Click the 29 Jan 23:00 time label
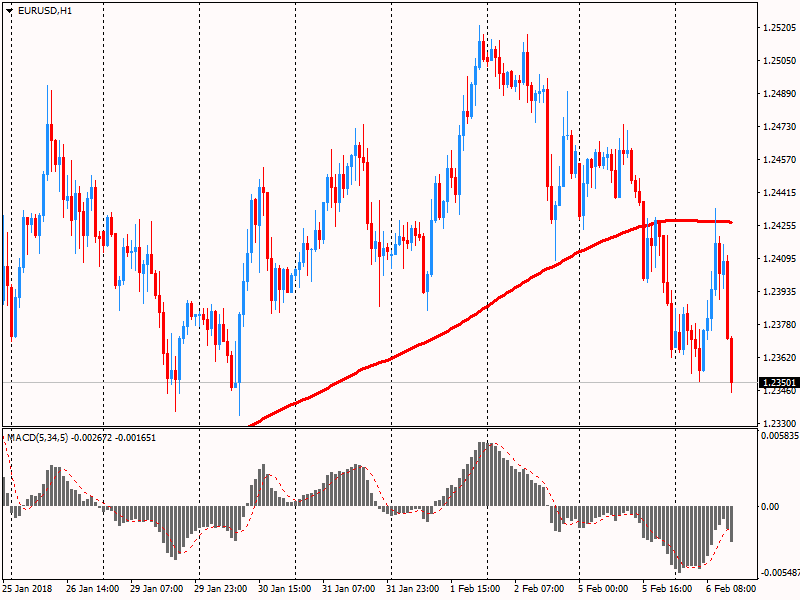The width and height of the screenshot is (800, 600). click(223, 588)
